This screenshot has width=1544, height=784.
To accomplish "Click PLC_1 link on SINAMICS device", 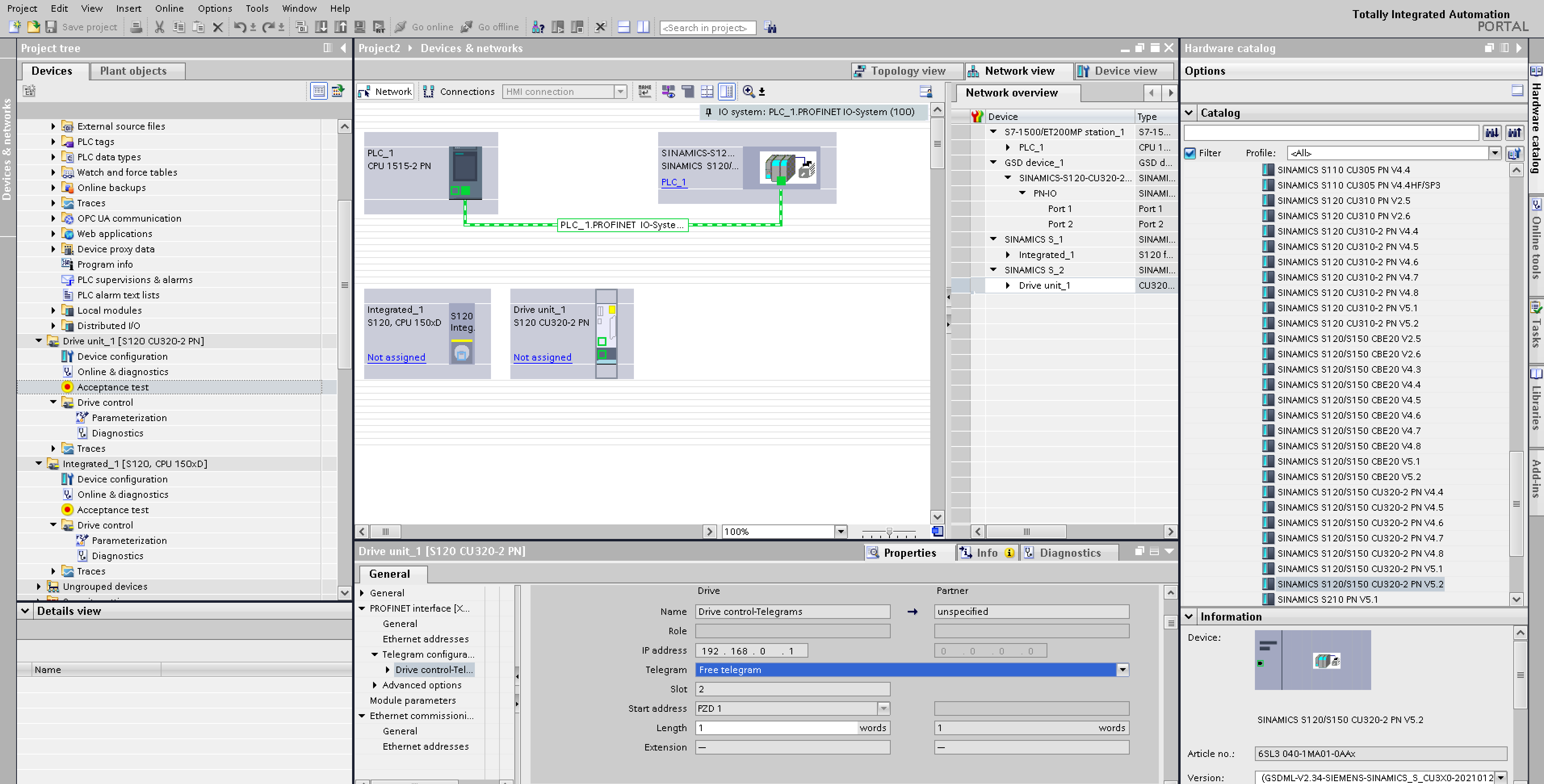I will coord(673,182).
